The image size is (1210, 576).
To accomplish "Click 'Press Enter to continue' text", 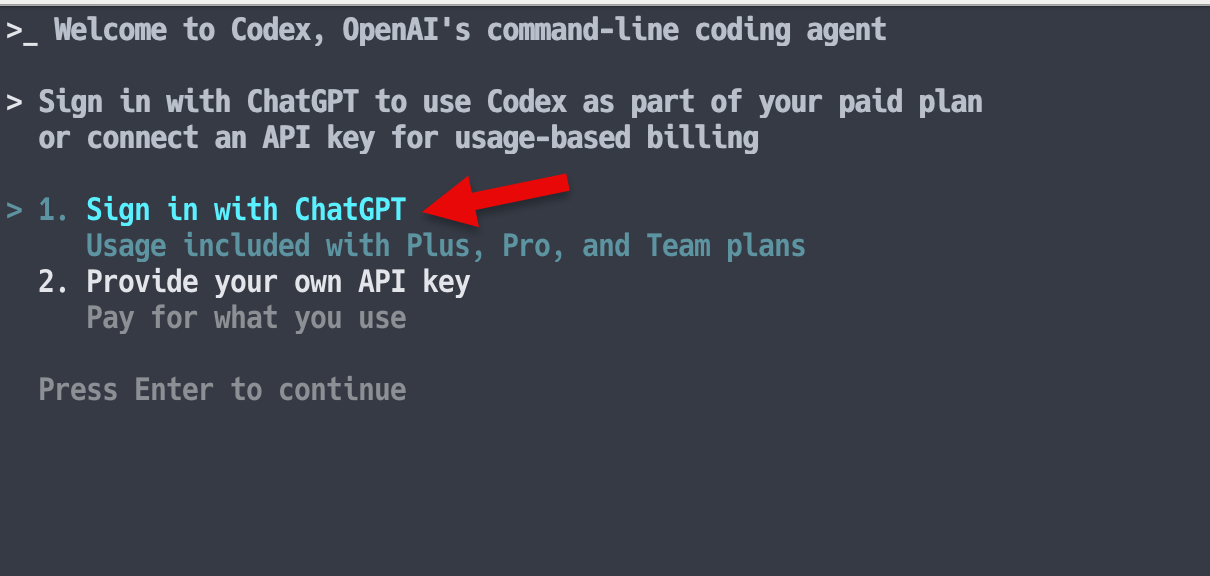I will (x=222, y=389).
